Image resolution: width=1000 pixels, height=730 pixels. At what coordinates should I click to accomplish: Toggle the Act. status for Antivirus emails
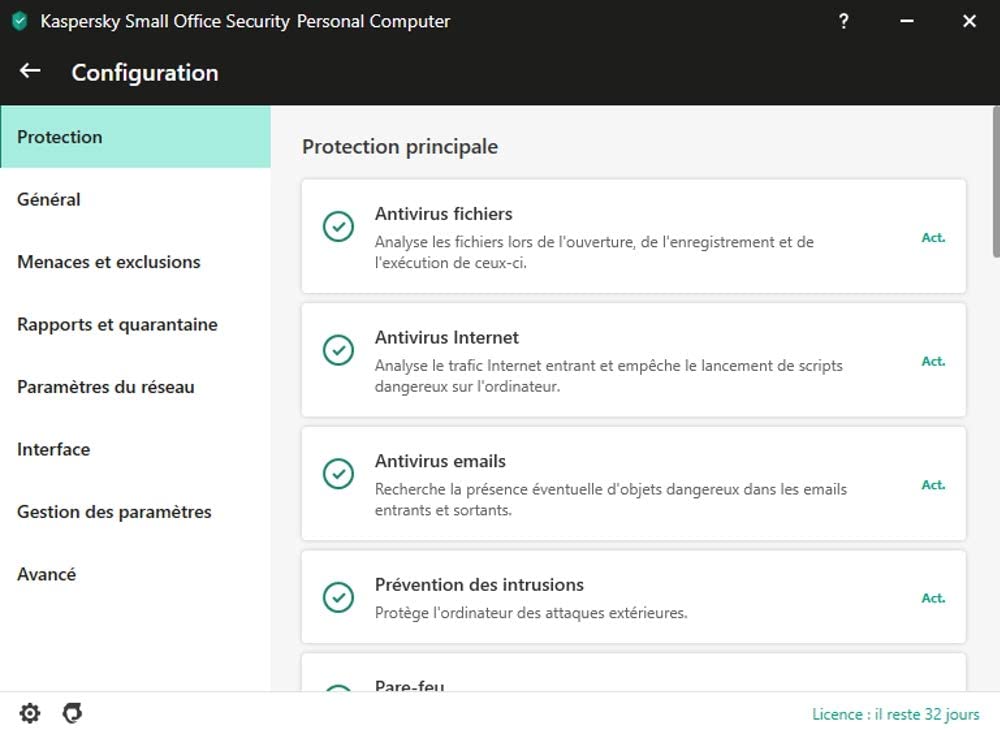(933, 485)
